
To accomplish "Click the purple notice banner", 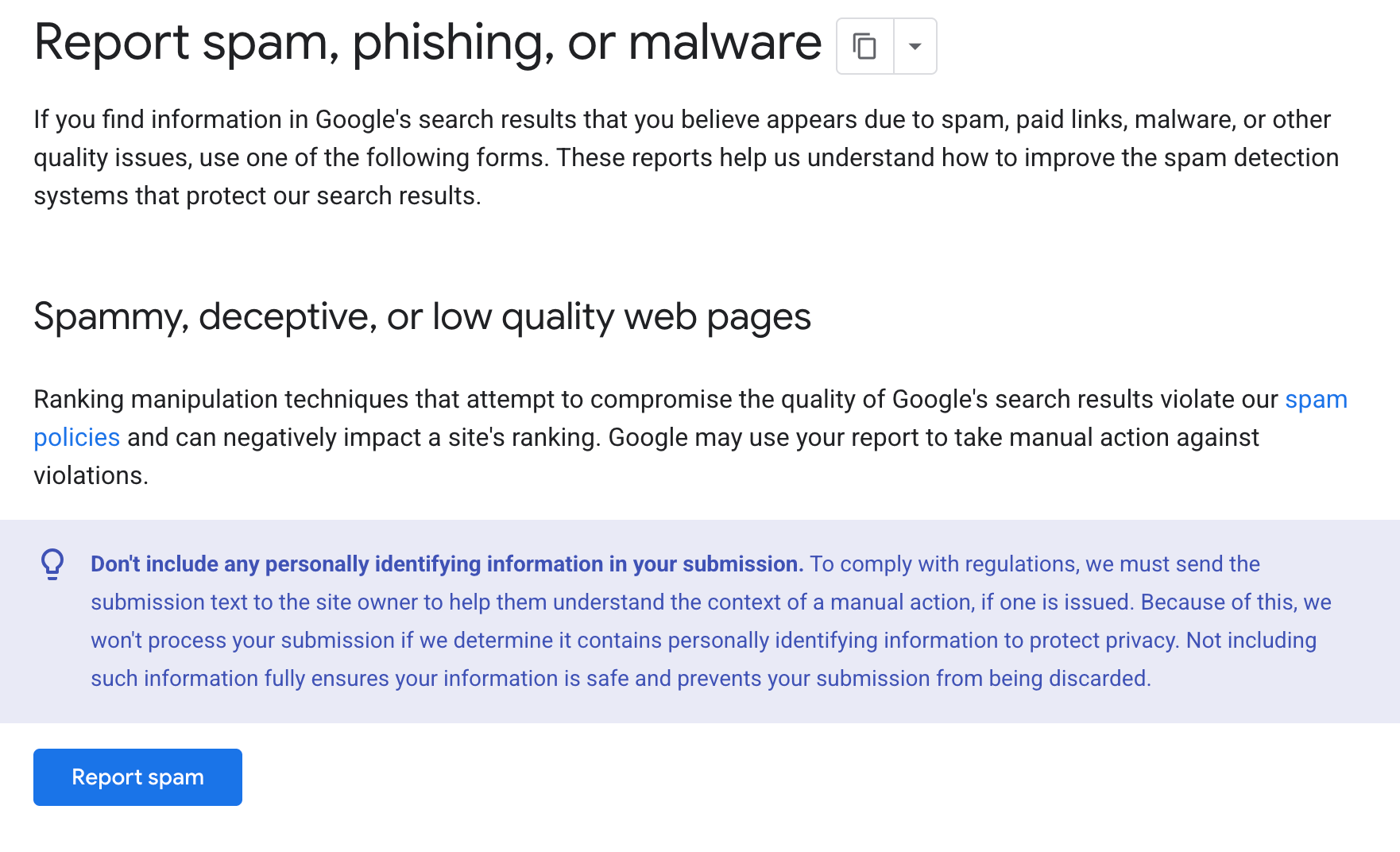I will coord(699,620).
